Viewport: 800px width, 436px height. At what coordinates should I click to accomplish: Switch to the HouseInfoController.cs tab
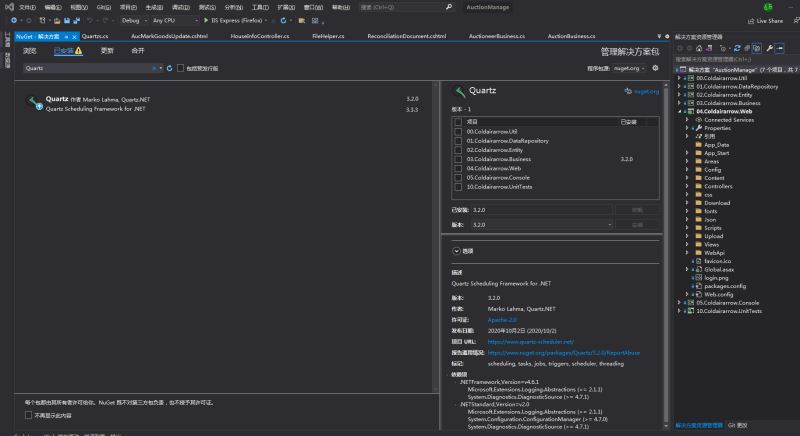point(260,36)
